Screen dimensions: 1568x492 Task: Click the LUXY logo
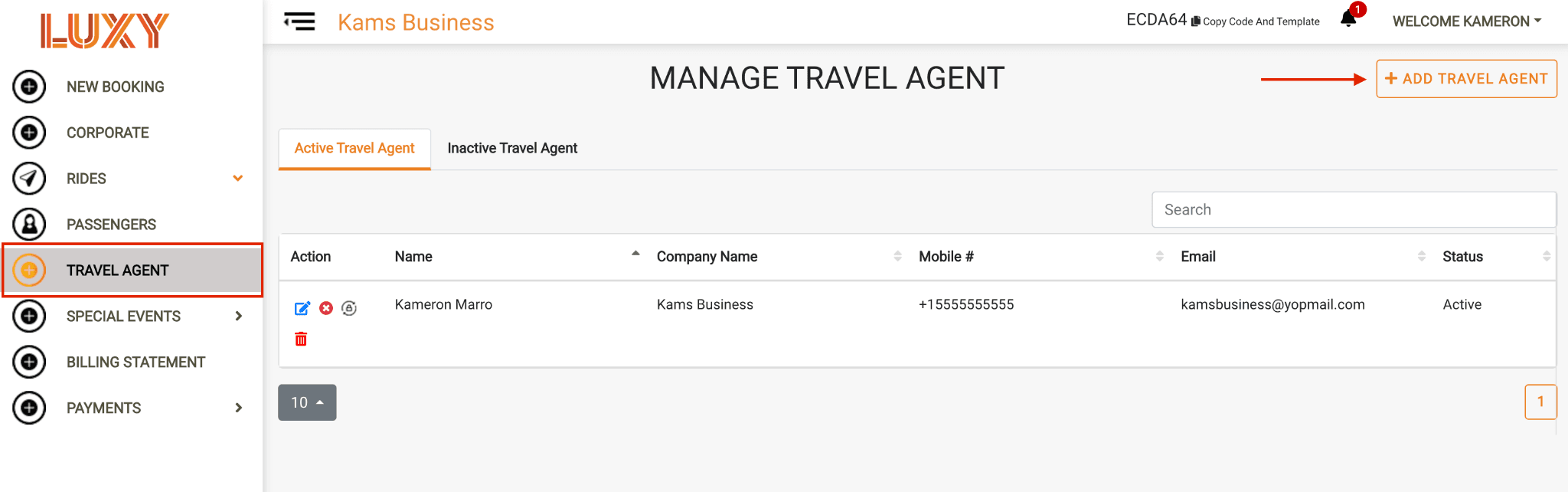point(105,31)
